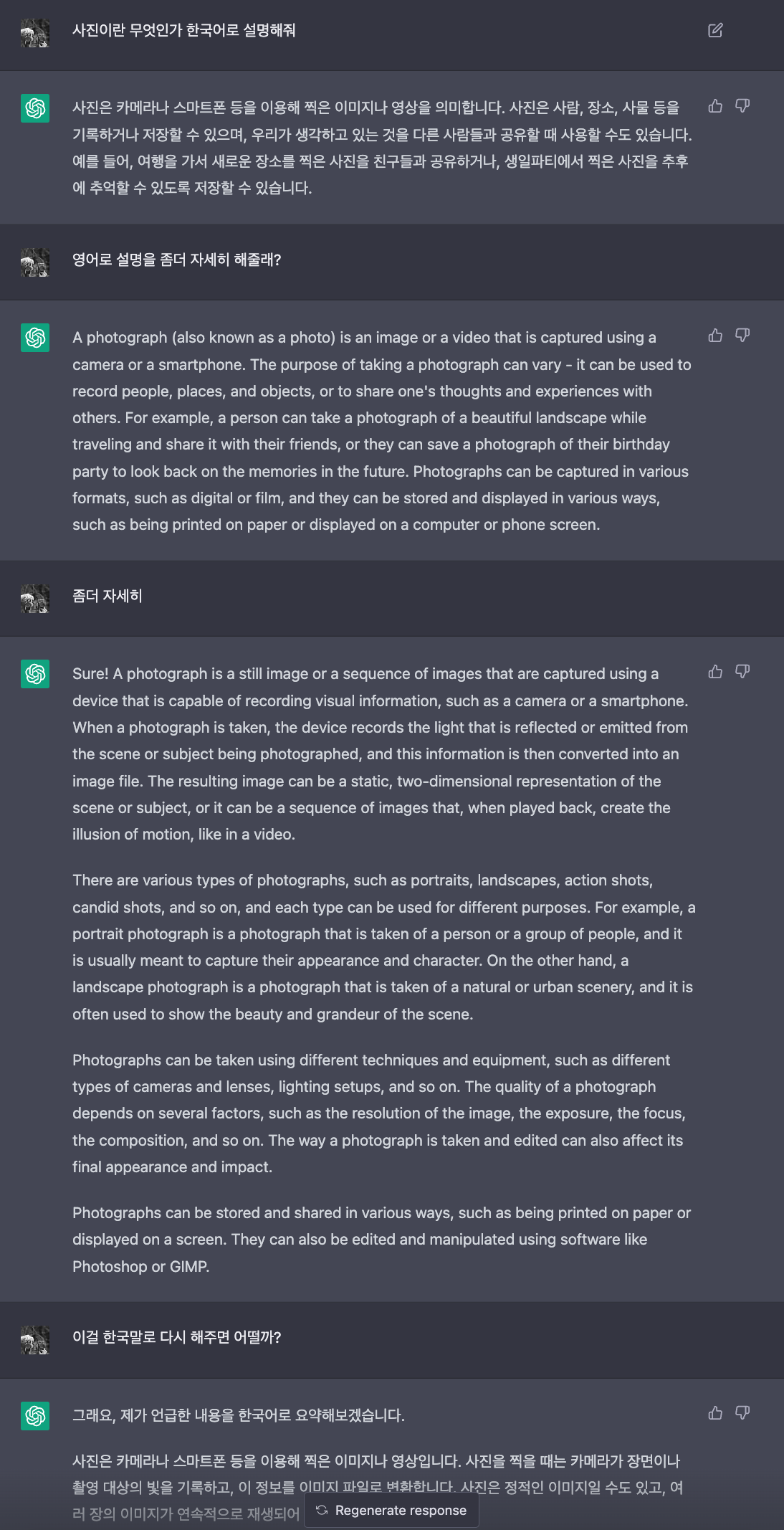
Task: Click the '사진이란 무엇인가 한국어로 설명해줘' prompt text
Action: point(184,30)
